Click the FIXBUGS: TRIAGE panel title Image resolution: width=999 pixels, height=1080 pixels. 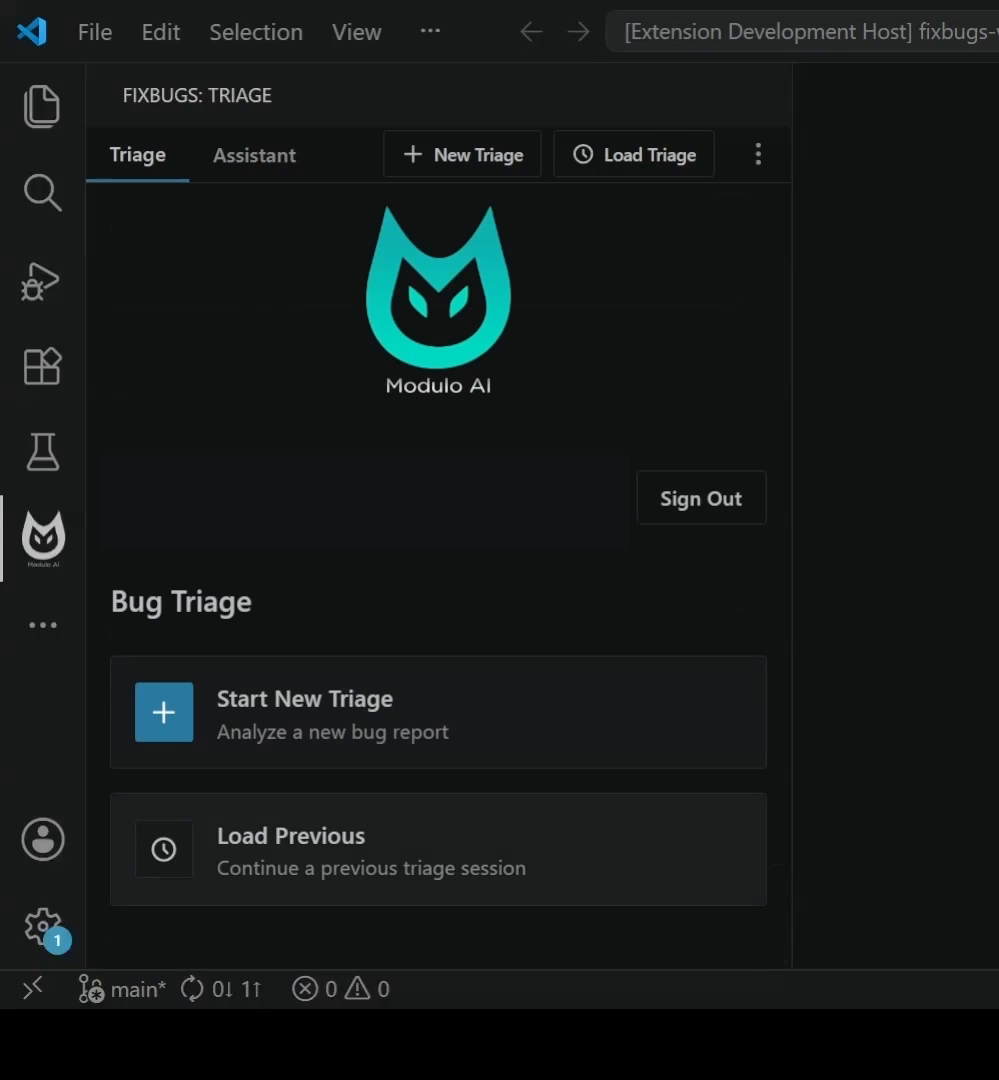tap(197, 95)
